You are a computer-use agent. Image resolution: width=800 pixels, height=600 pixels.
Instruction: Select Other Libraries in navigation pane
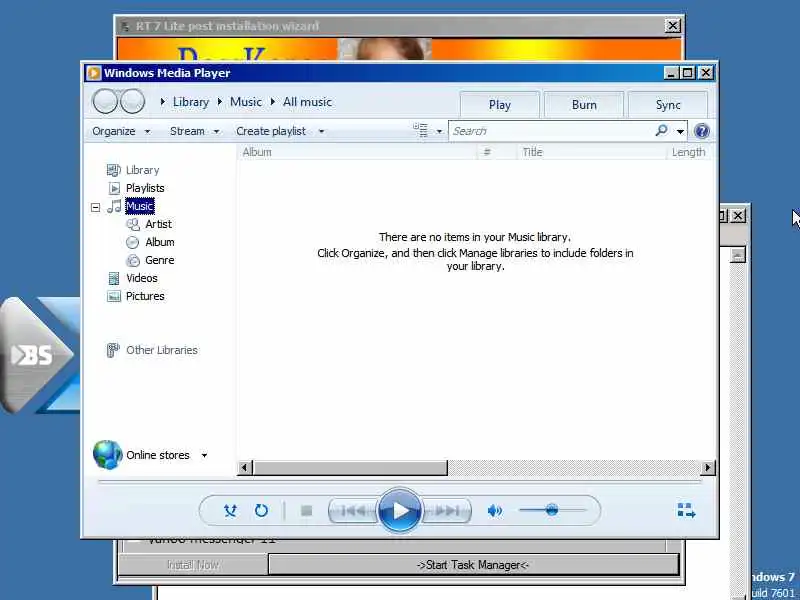(x=162, y=350)
